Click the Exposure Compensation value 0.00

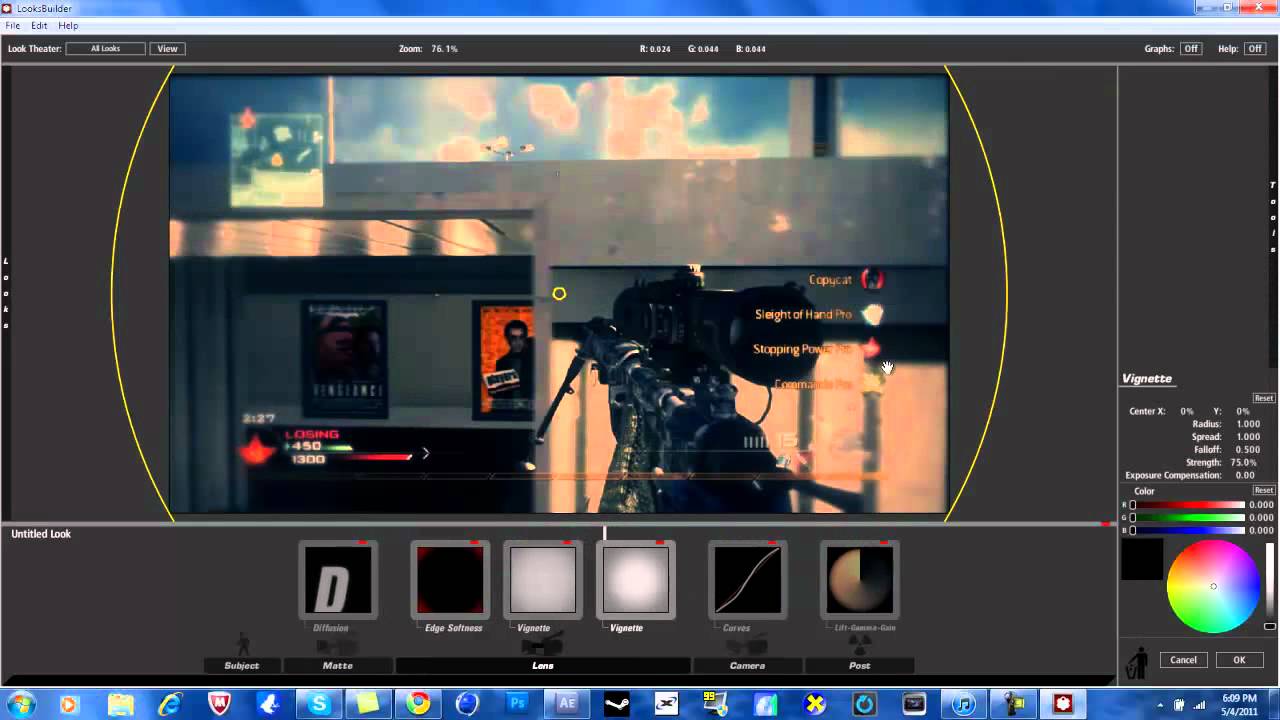click(1245, 476)
